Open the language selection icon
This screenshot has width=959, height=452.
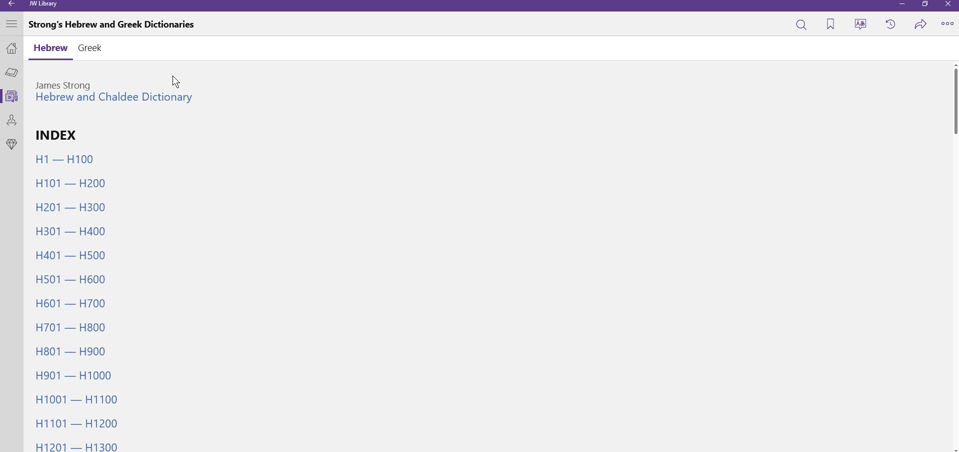point(860,24)
